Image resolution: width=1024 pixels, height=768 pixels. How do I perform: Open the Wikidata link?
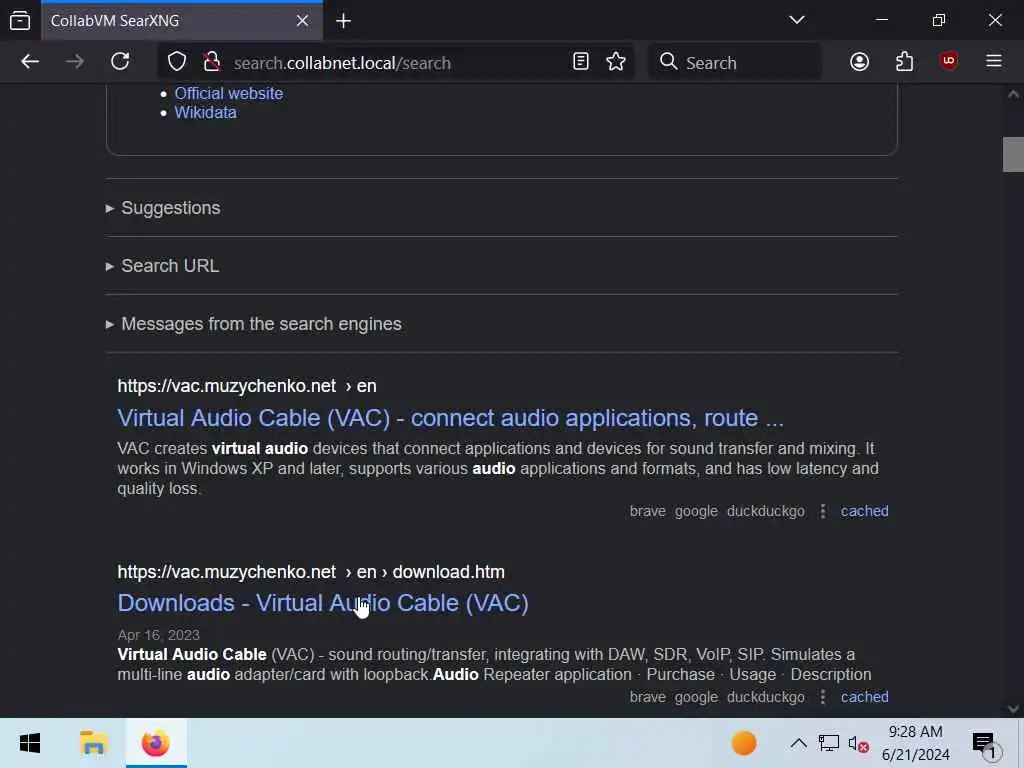click(206, 112)
